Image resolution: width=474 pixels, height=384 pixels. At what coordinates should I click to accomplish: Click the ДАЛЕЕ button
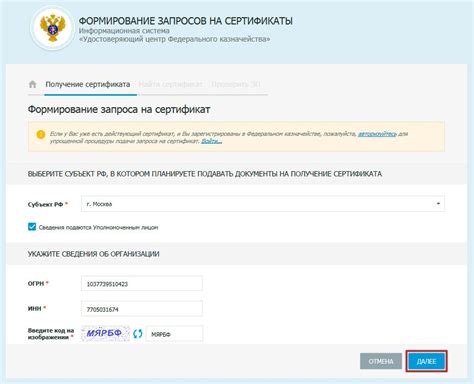(x=426, y=361)
